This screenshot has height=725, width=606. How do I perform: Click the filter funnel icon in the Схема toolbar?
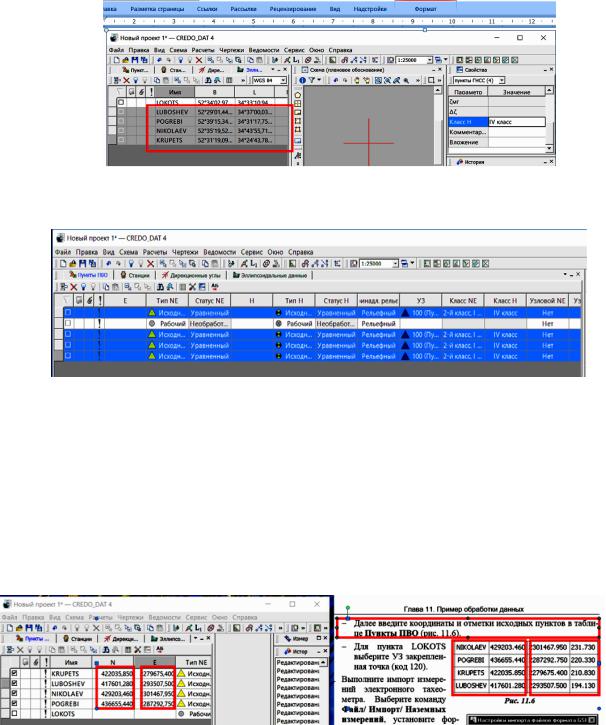[x=312, y=80]
